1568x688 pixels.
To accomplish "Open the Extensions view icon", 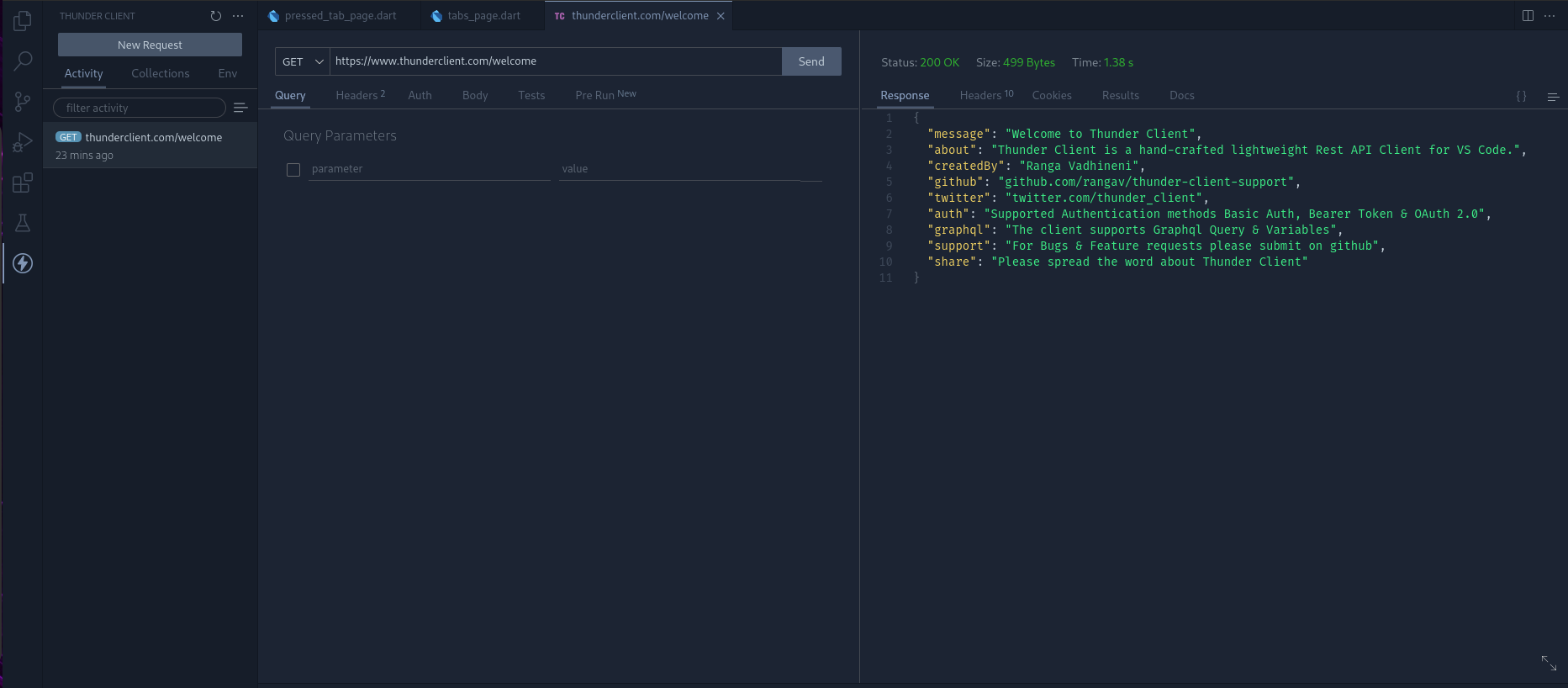I will click(23, 183).
